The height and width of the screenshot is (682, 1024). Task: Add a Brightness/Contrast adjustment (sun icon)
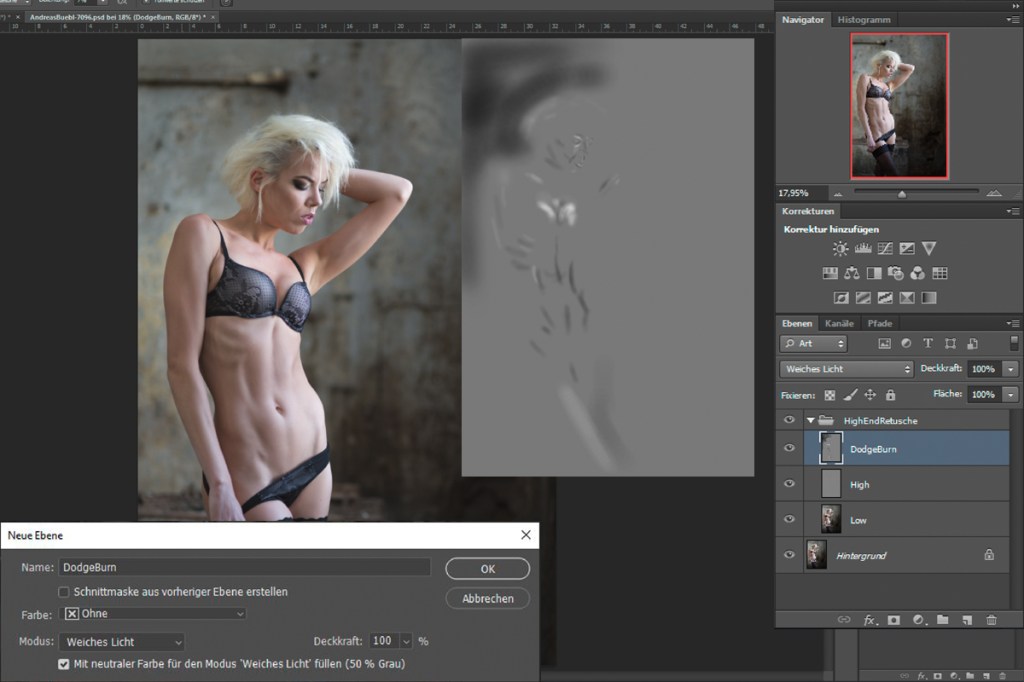840,248
